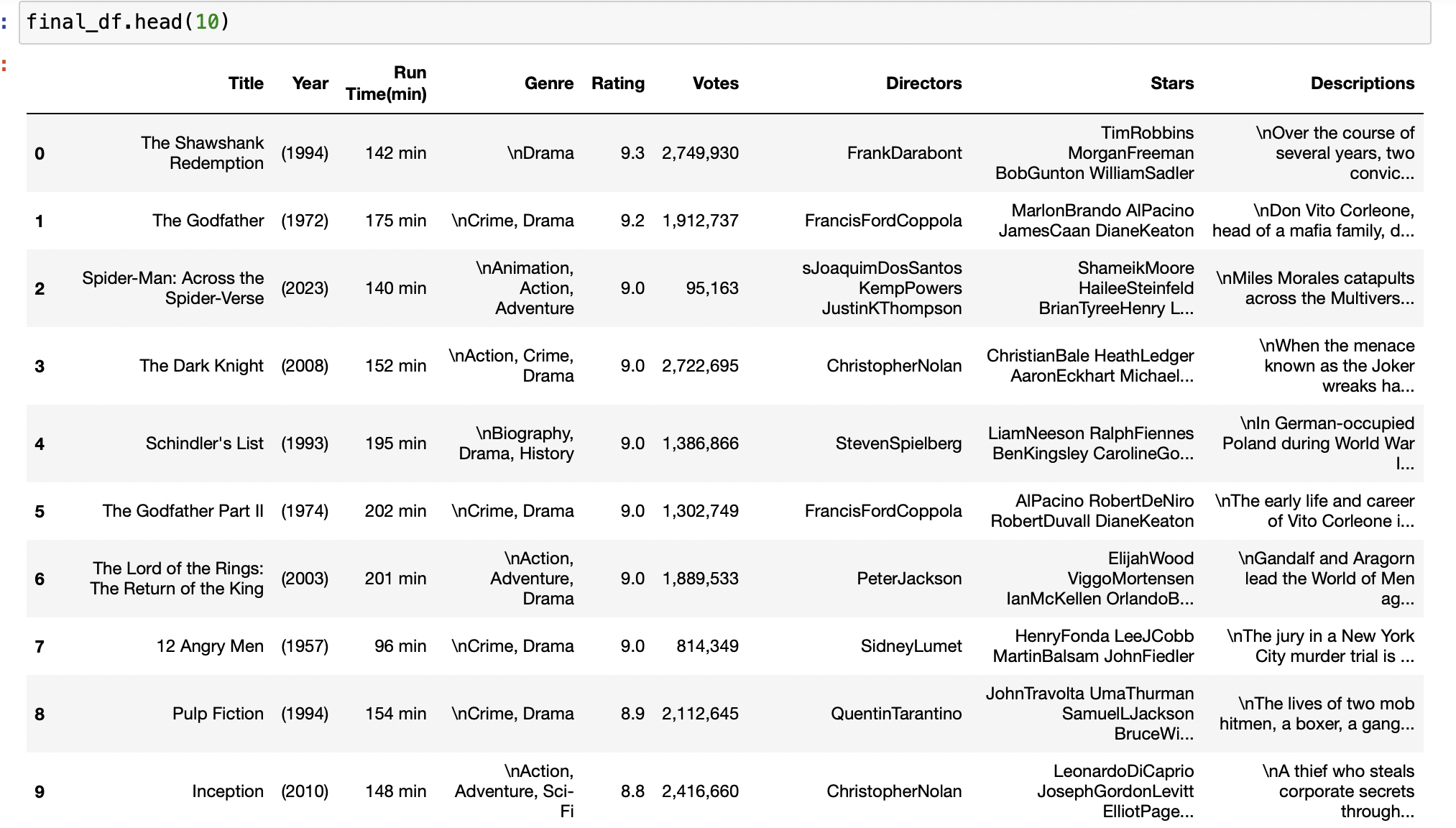Select the Title column header
This screenshot has height=828, width=1456.
[x=246, y=83]
